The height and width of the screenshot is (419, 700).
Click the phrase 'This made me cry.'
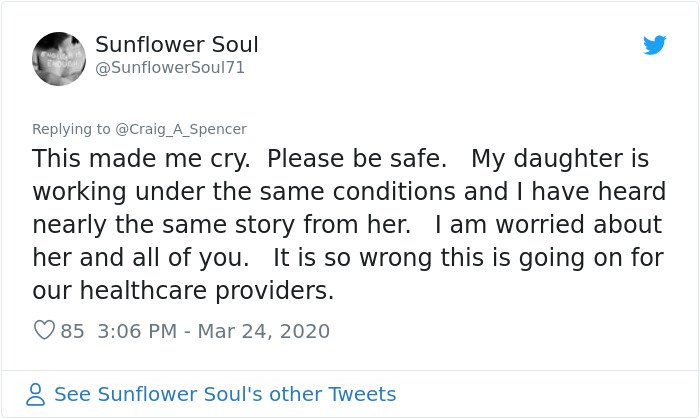141,159
